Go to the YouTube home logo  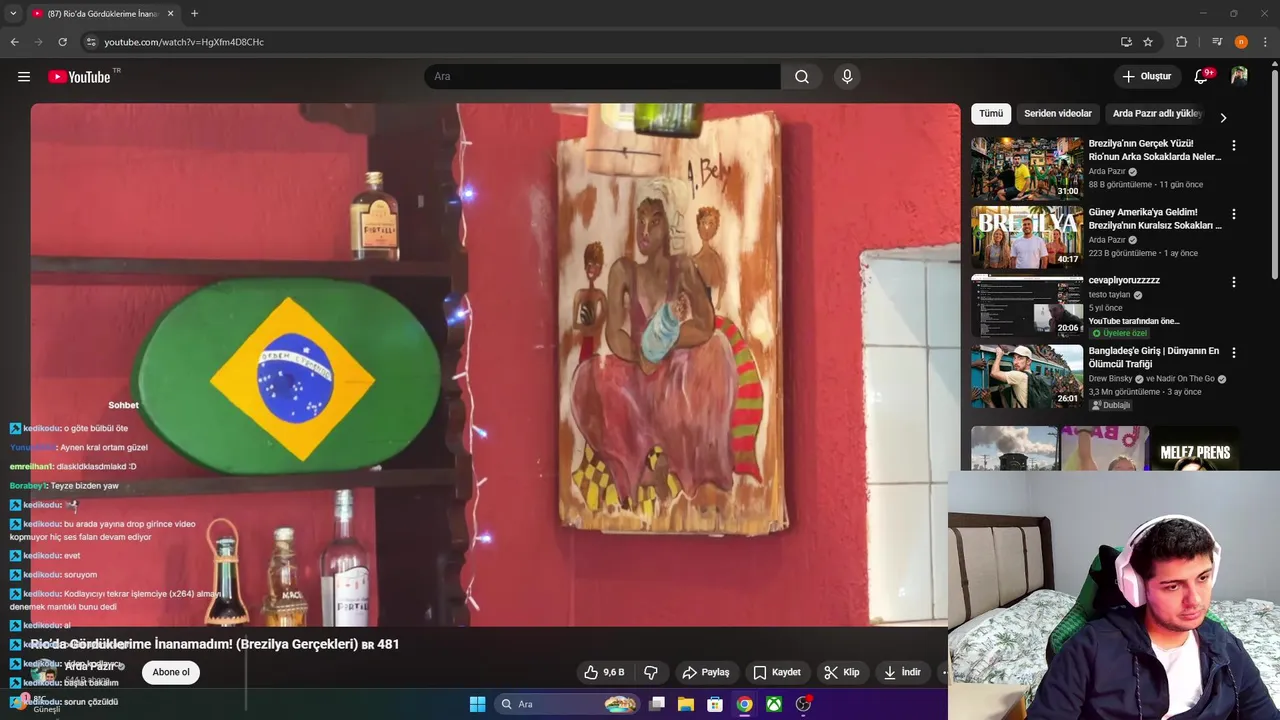click(x=79, y=77)
